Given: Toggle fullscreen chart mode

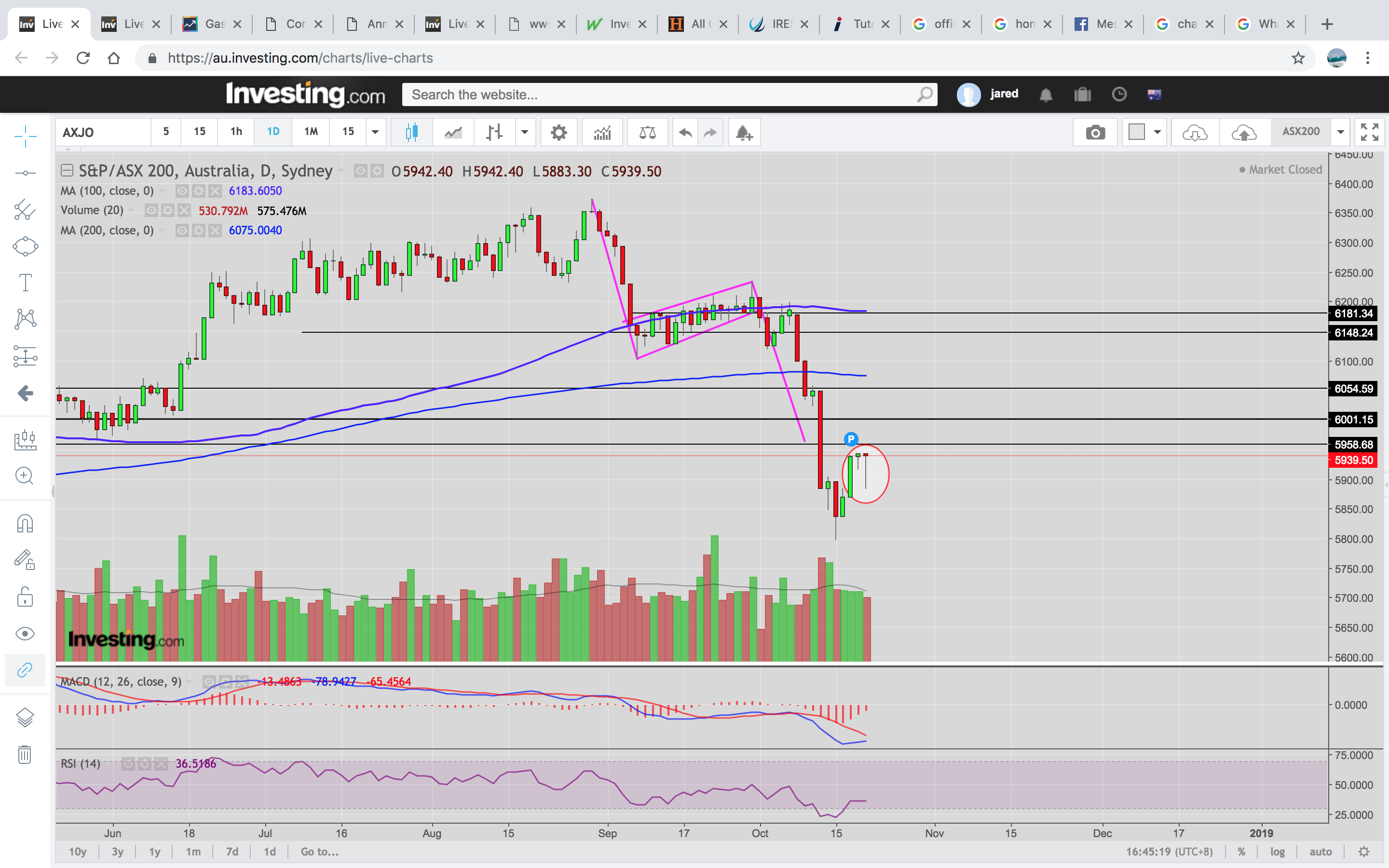Looking at the screenshot, I should click(1370, 133).
